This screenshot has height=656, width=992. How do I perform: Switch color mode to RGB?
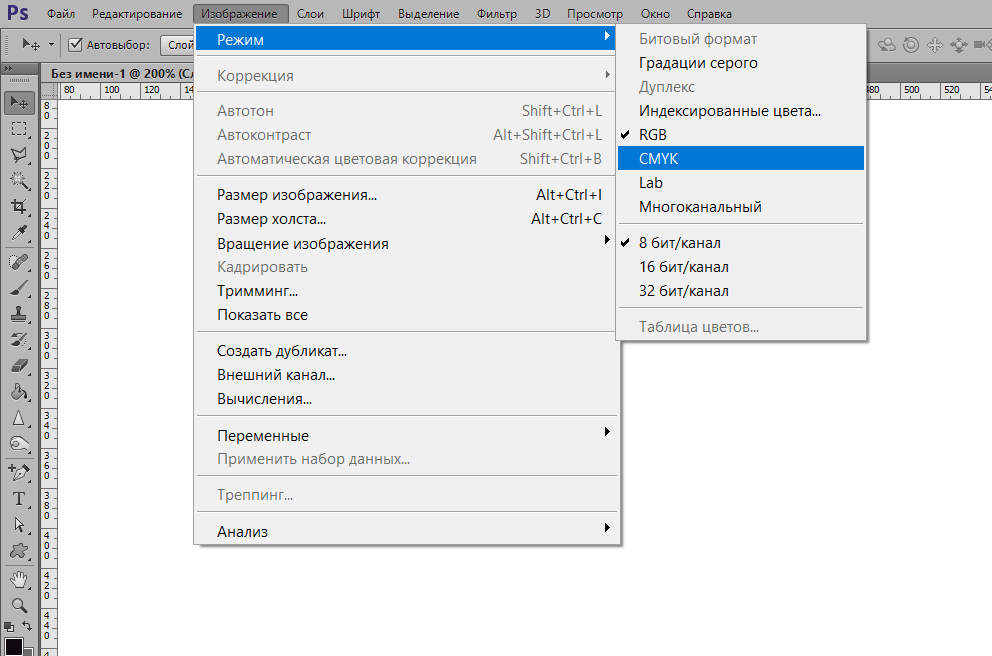coord(653,135)
